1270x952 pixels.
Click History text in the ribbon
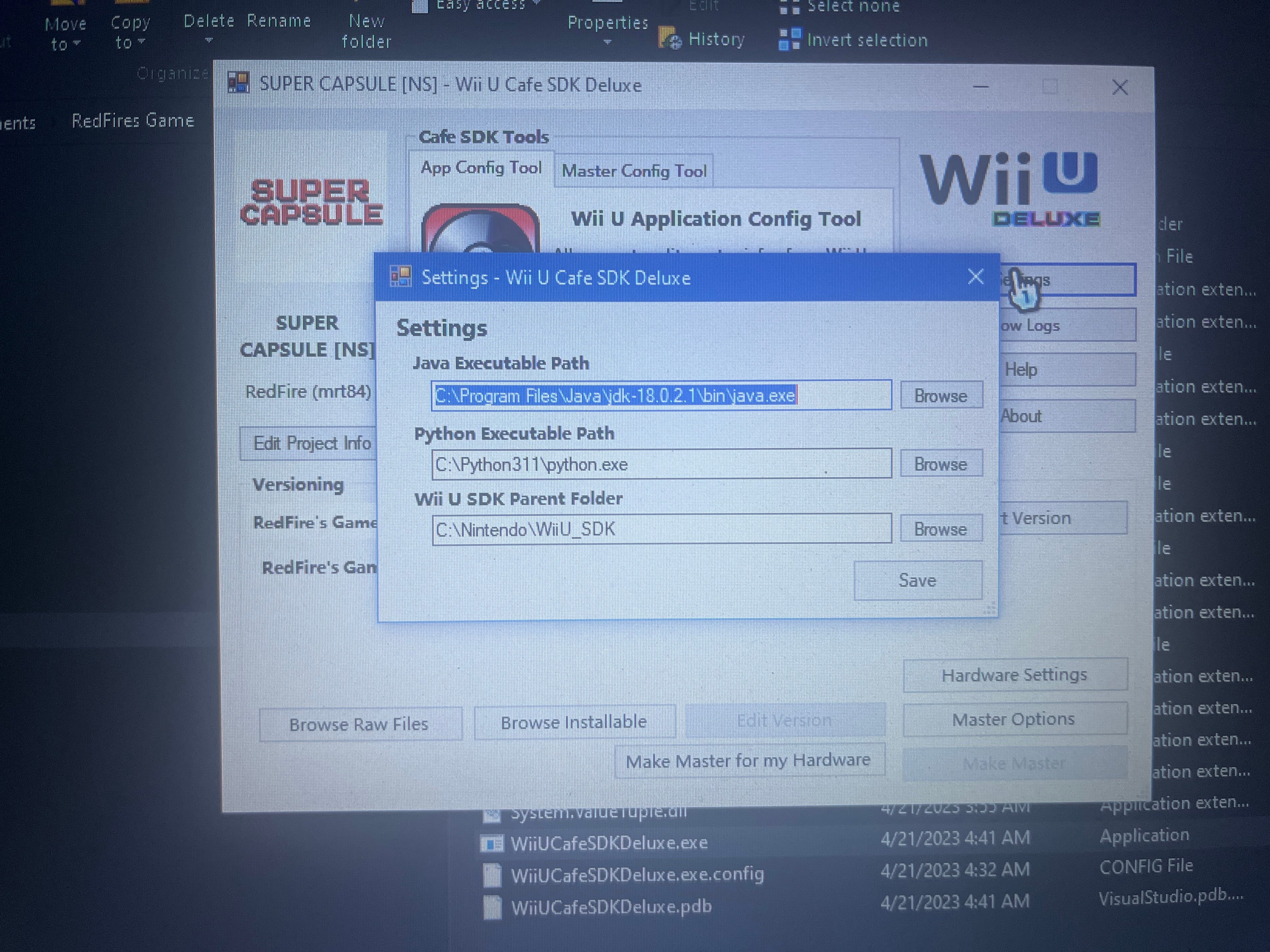click(717, 39)
